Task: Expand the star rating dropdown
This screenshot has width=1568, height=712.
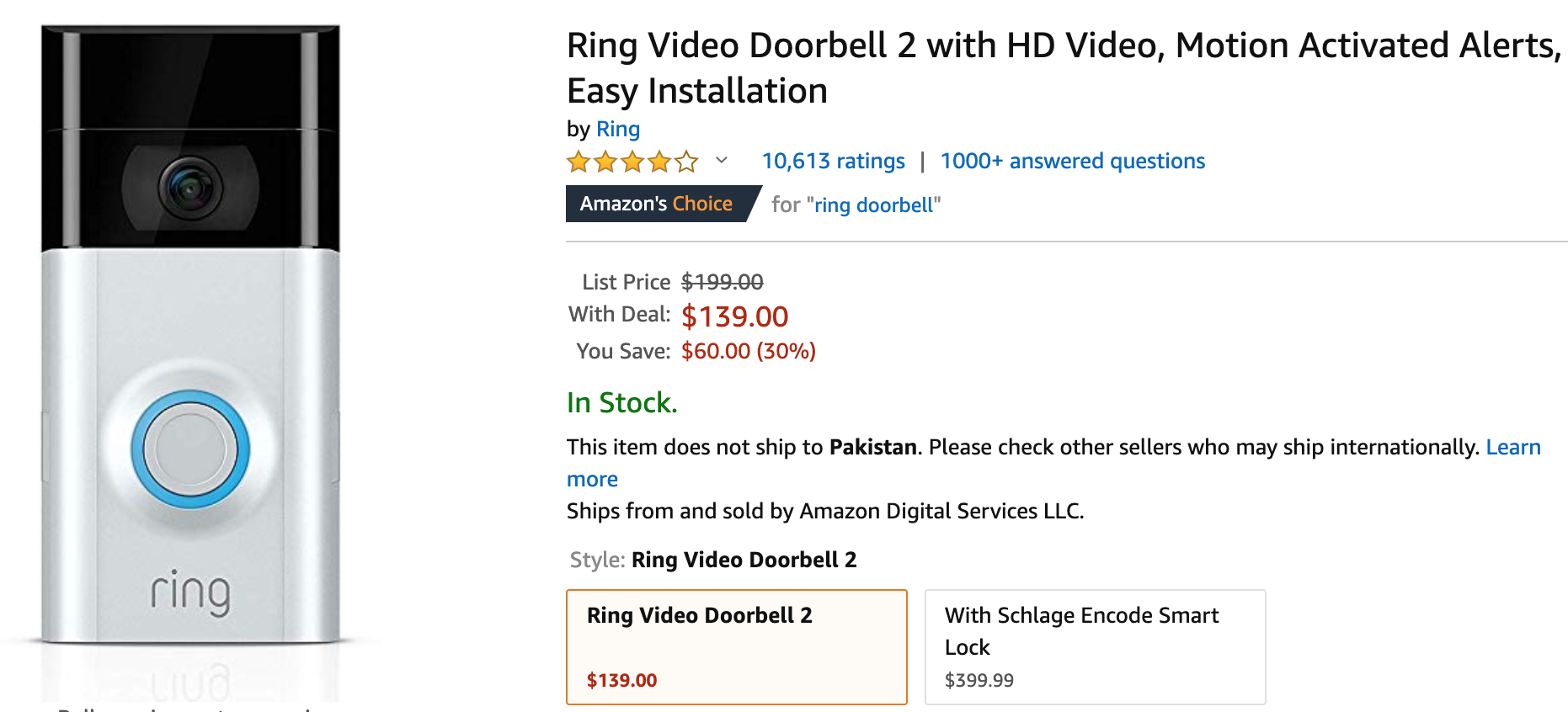Action: click(x=720, y=161)
